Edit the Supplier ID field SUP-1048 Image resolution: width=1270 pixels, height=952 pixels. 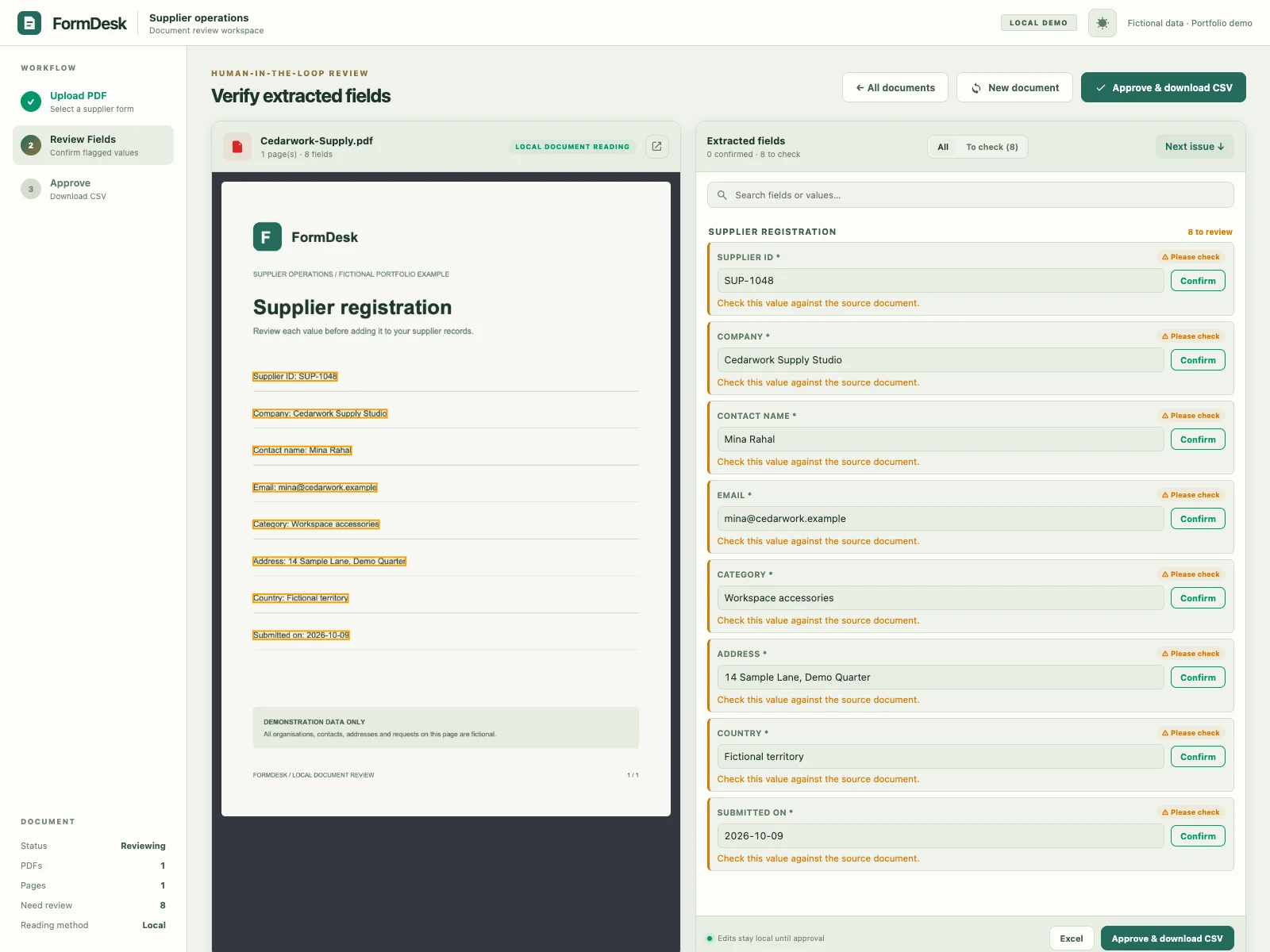click(x=941, y=281)
